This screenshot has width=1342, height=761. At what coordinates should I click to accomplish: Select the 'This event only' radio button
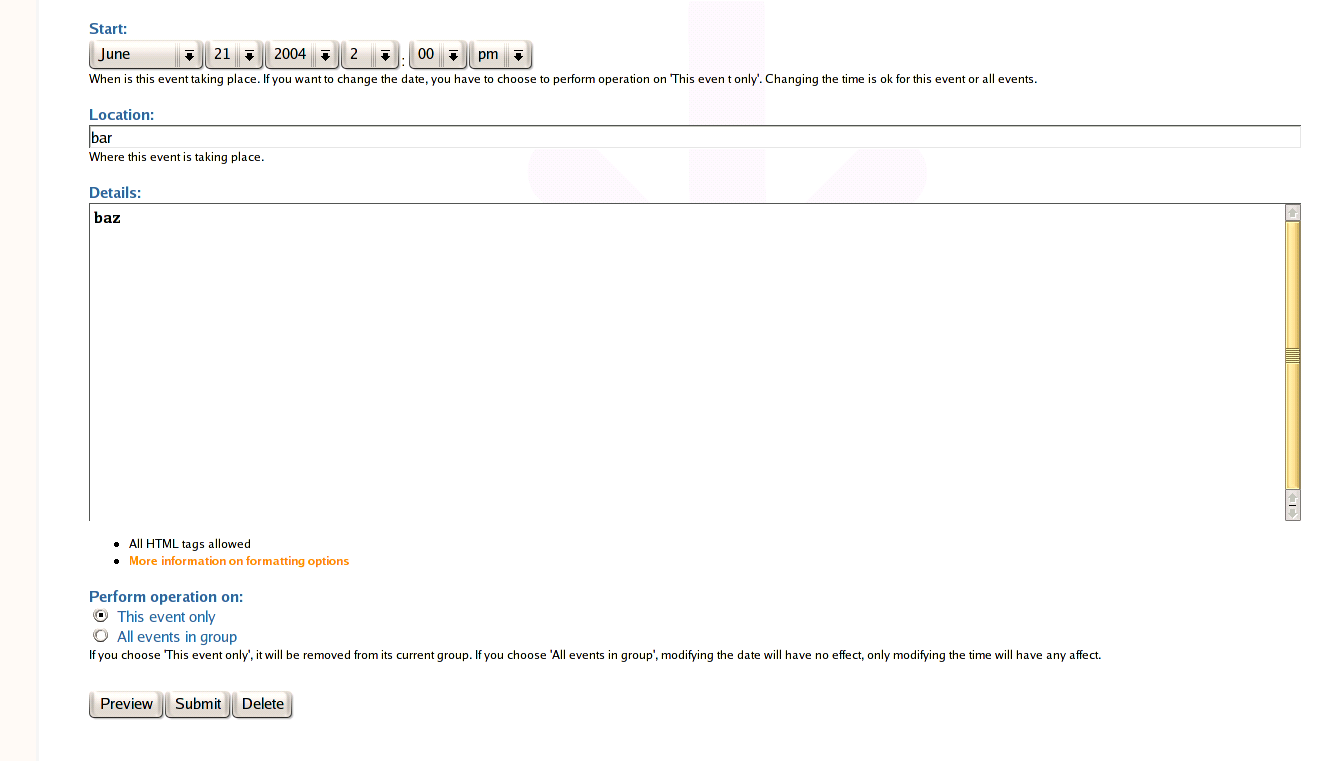pos(100,616)
